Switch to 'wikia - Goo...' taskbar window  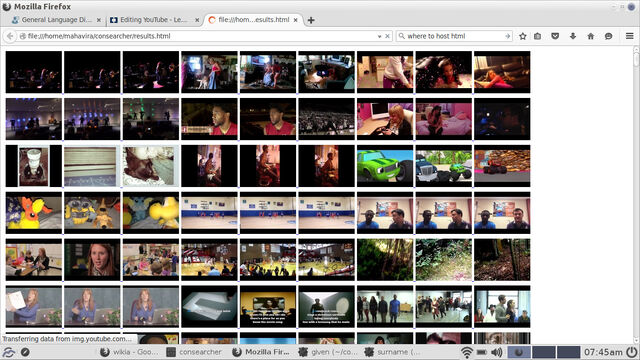pos(130,352)
